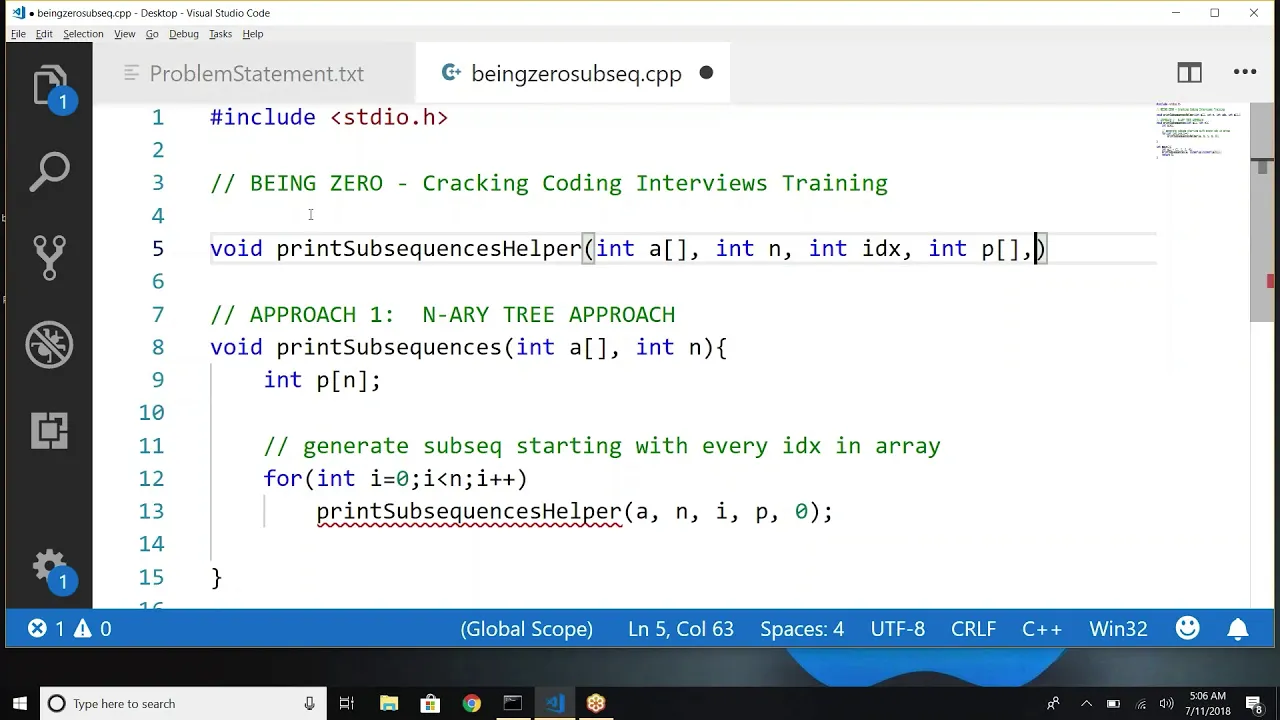Change the Win32 configuration
The height and width of the screenshot is (720, 1280).
tap(1118, 629)
